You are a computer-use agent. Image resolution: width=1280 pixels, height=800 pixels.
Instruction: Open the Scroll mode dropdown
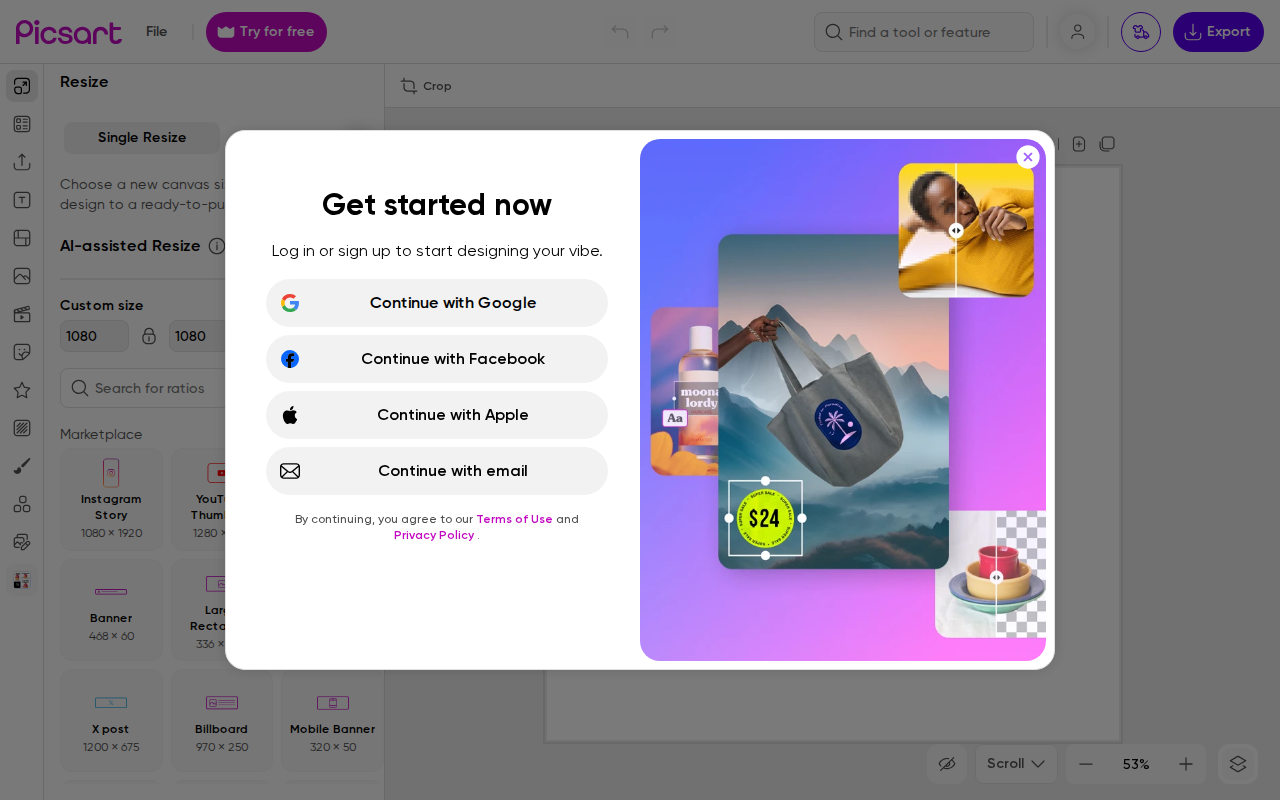point(1015,764)
